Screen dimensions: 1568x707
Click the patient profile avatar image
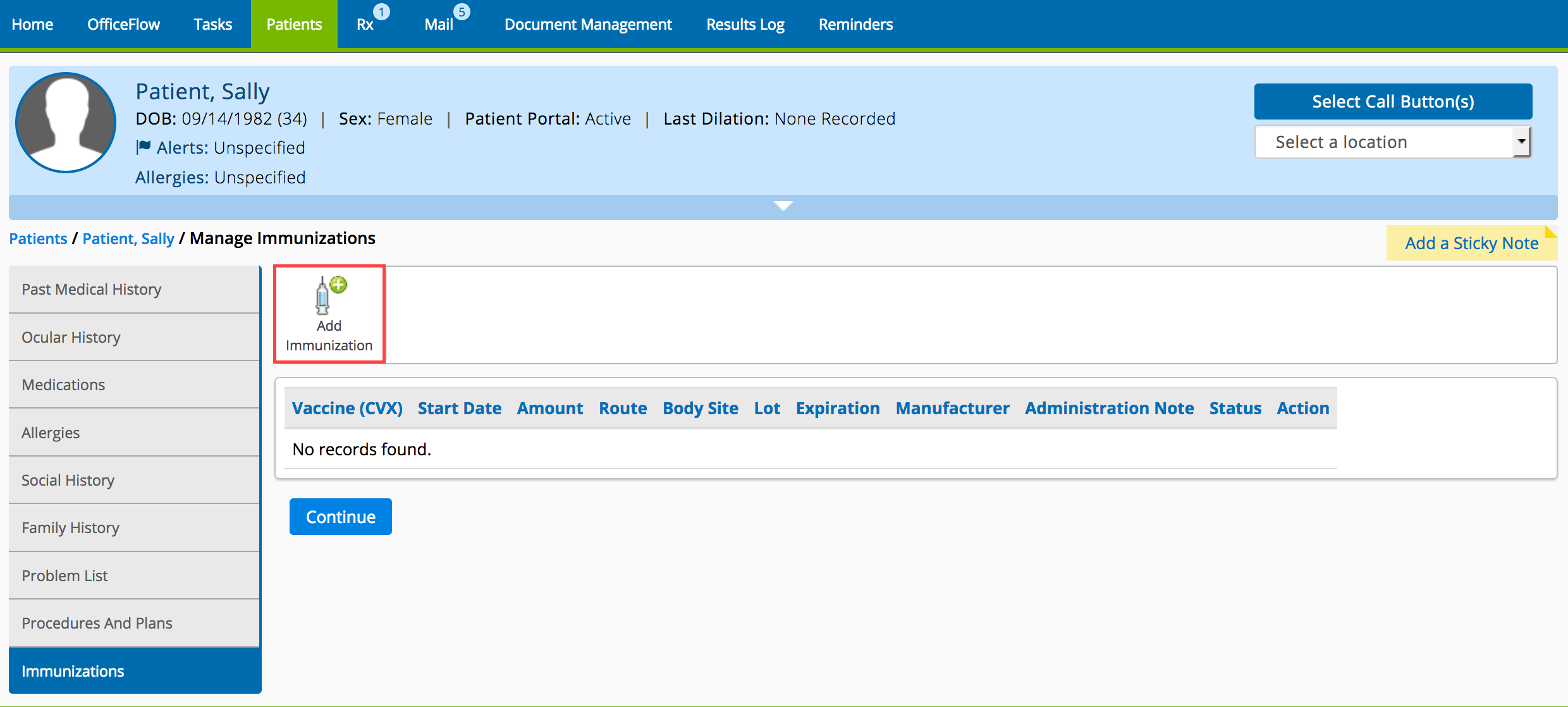click(66, 123)
